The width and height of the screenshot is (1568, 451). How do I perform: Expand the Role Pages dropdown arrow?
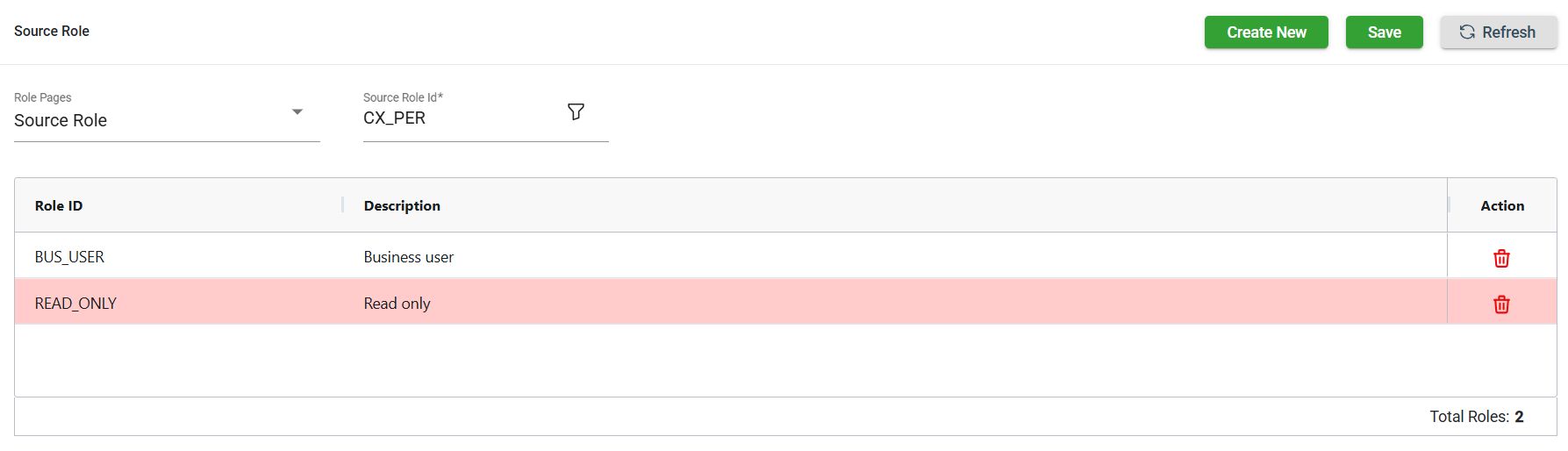(x=297, y=112)
